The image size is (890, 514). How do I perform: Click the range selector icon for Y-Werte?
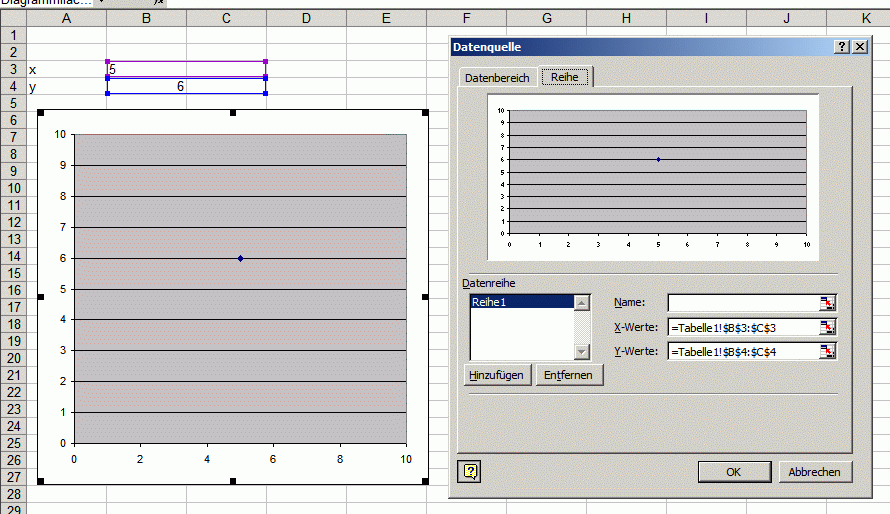(828, 352)
